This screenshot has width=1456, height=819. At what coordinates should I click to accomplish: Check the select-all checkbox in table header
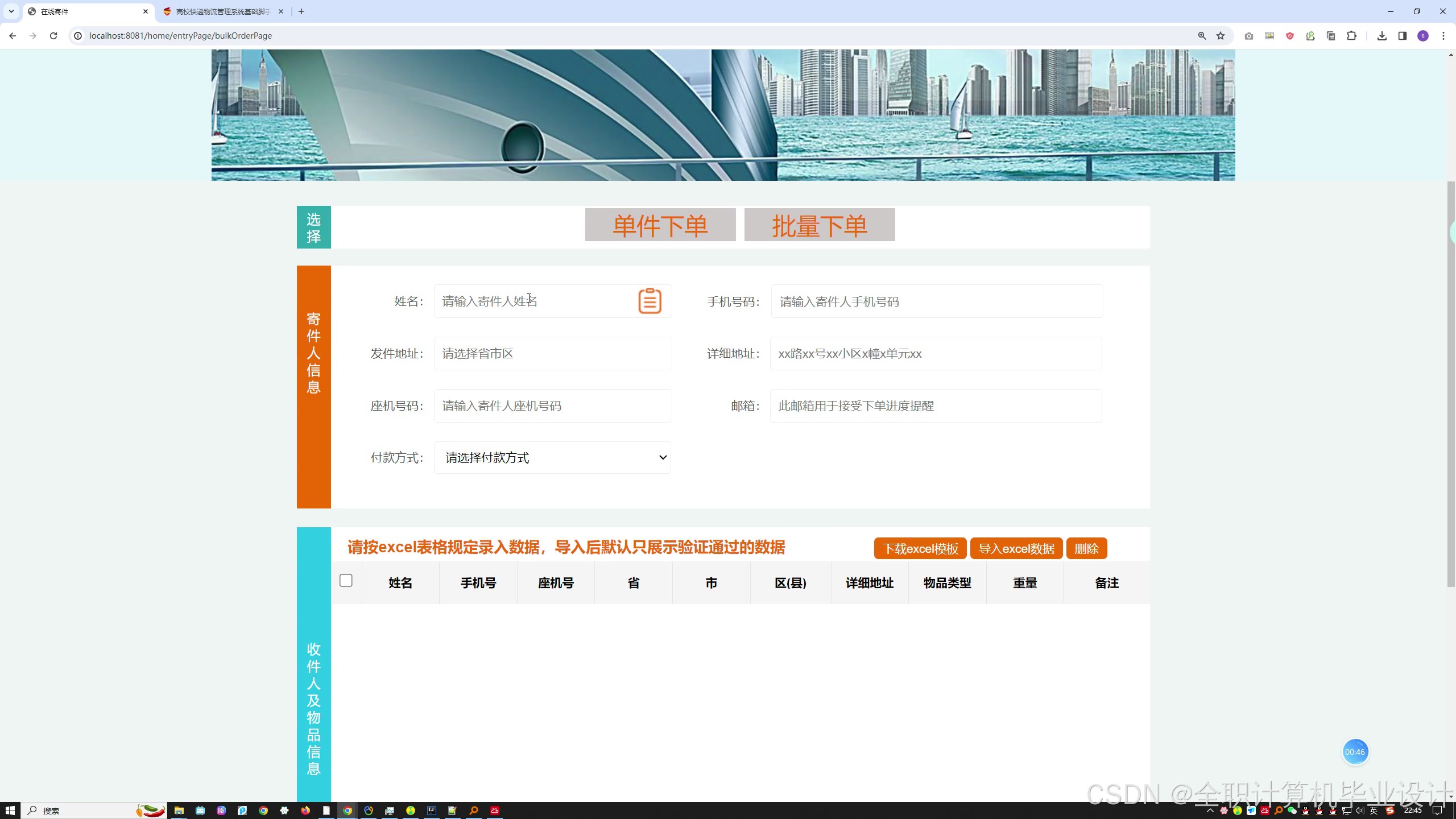coord(346,580)
